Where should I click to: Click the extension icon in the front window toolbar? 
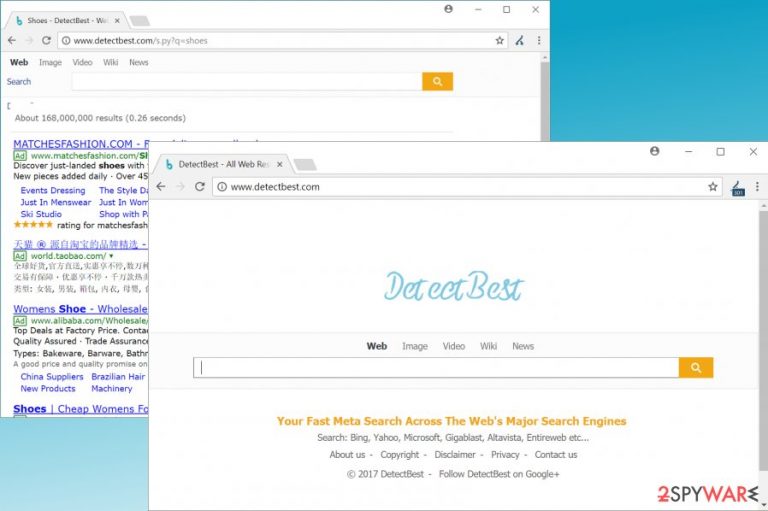738,188
